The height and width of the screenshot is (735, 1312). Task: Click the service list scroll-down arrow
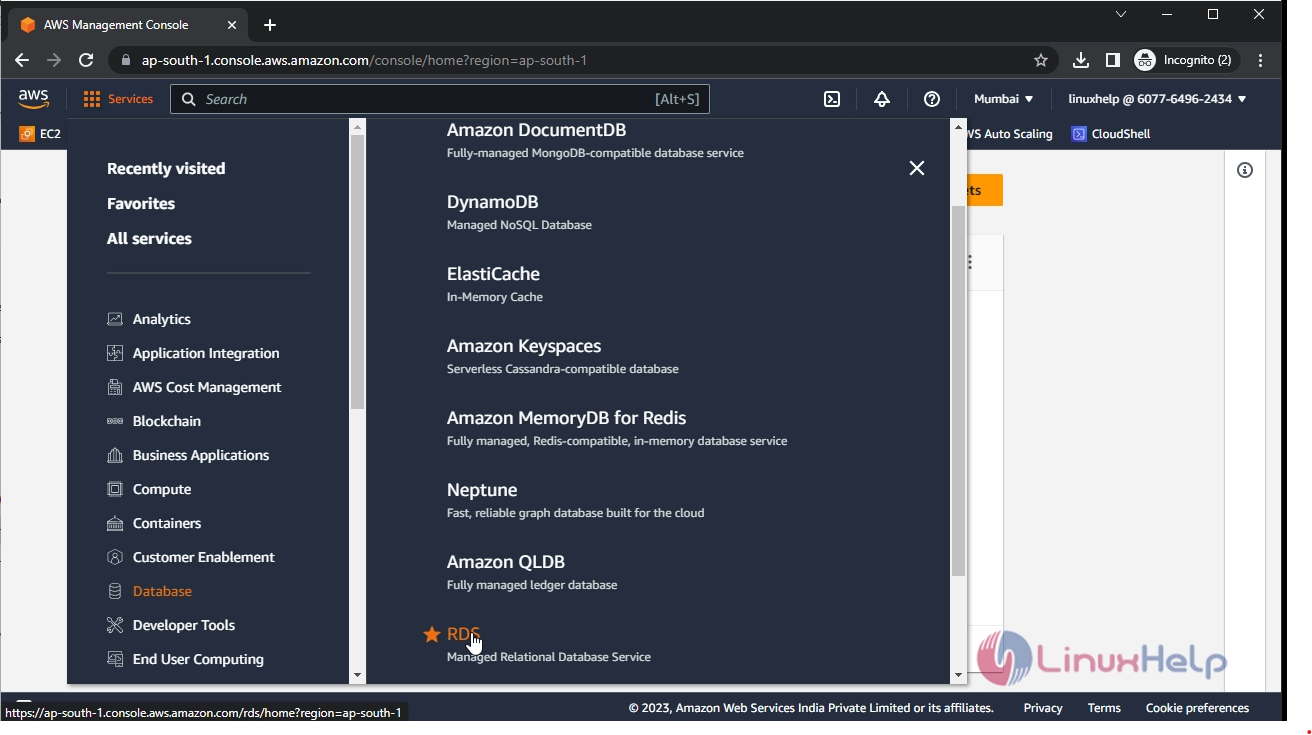958,676
